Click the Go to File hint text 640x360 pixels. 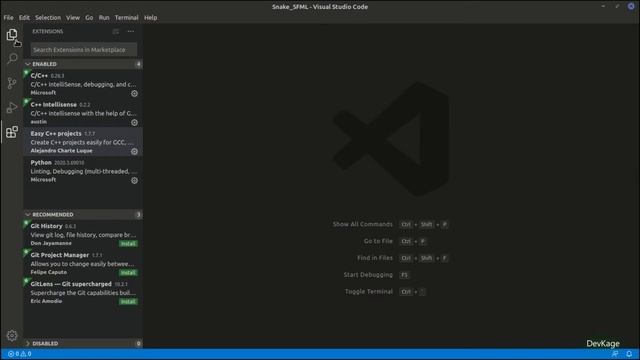point(378,241)
